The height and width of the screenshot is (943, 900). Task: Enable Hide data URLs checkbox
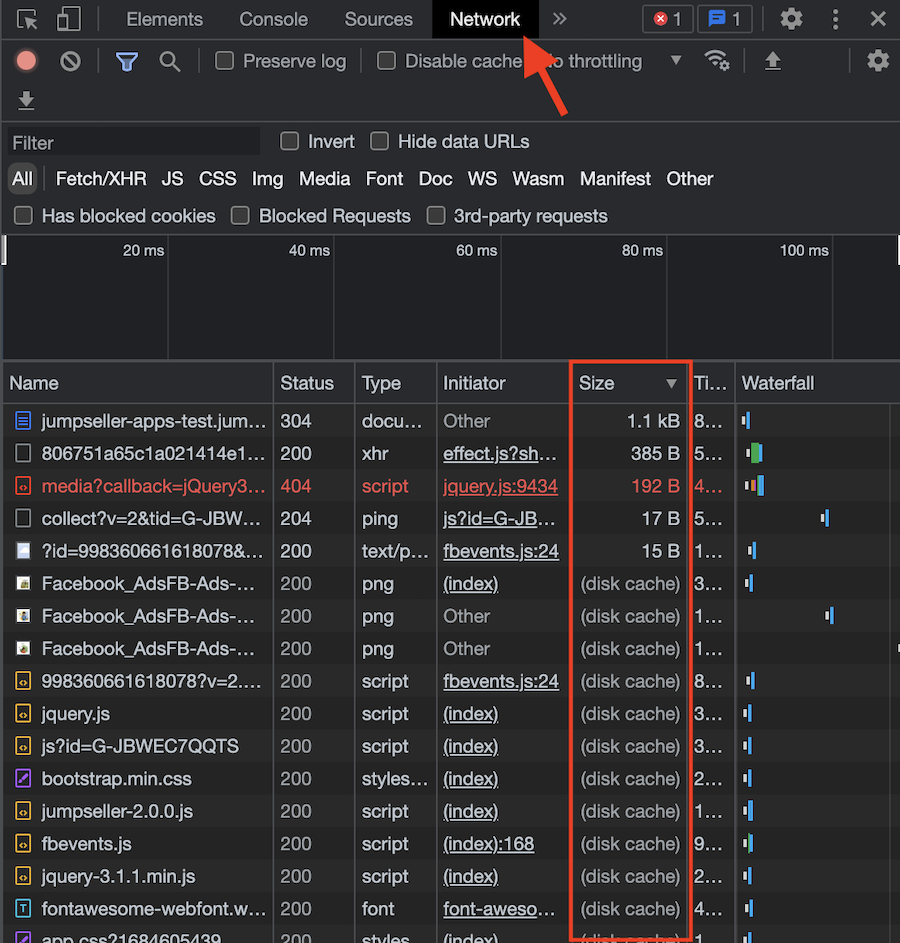pos(380,141)
